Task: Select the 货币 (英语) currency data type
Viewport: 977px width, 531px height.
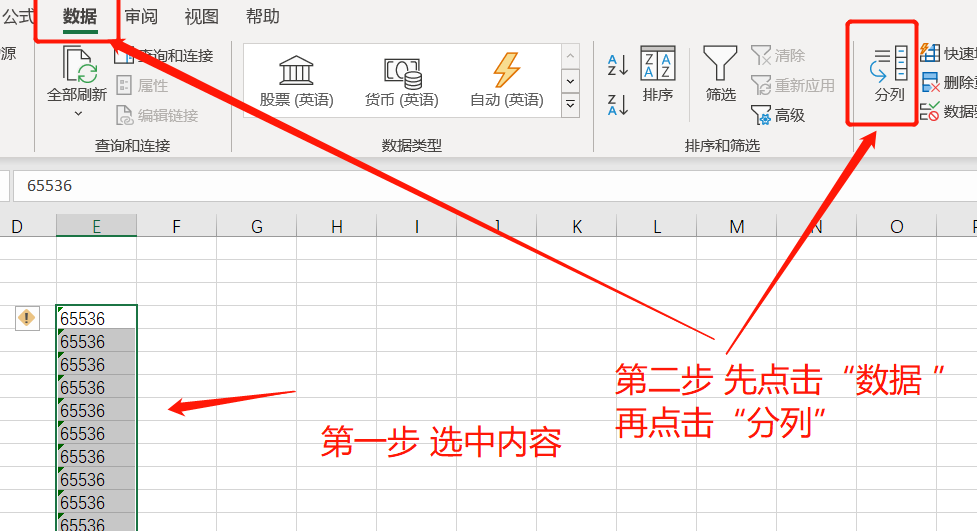Action: pos(402,81)
